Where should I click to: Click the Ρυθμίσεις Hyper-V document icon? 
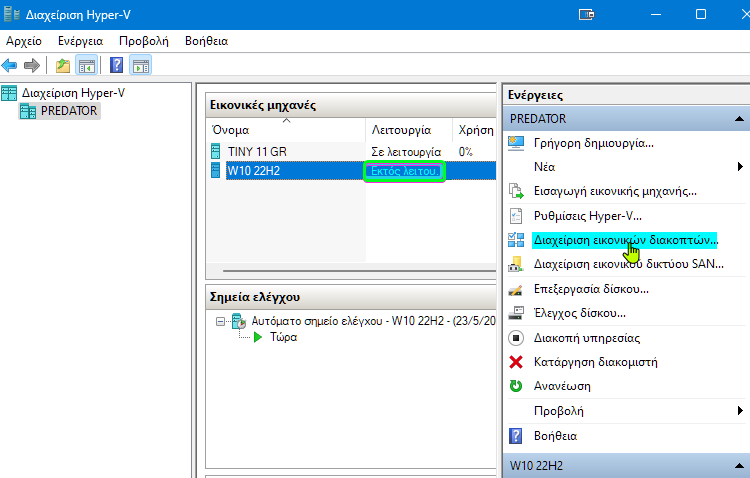point(516,216)
